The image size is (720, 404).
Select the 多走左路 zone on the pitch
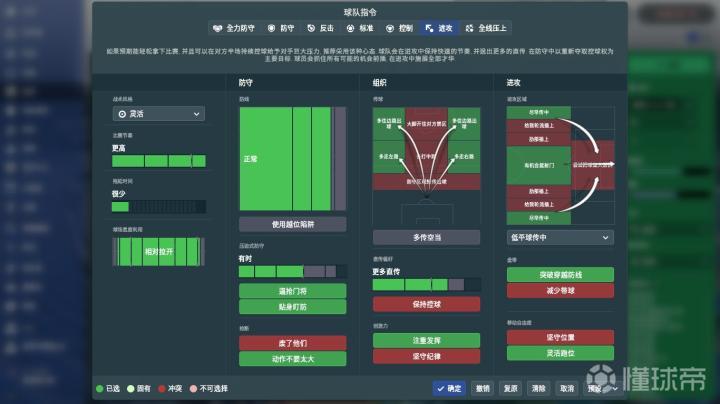[389, 156]
